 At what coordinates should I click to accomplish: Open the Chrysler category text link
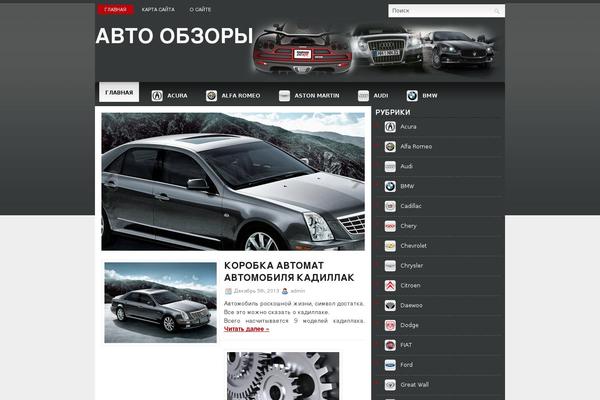pyautogui.click(x=412, y=266)
